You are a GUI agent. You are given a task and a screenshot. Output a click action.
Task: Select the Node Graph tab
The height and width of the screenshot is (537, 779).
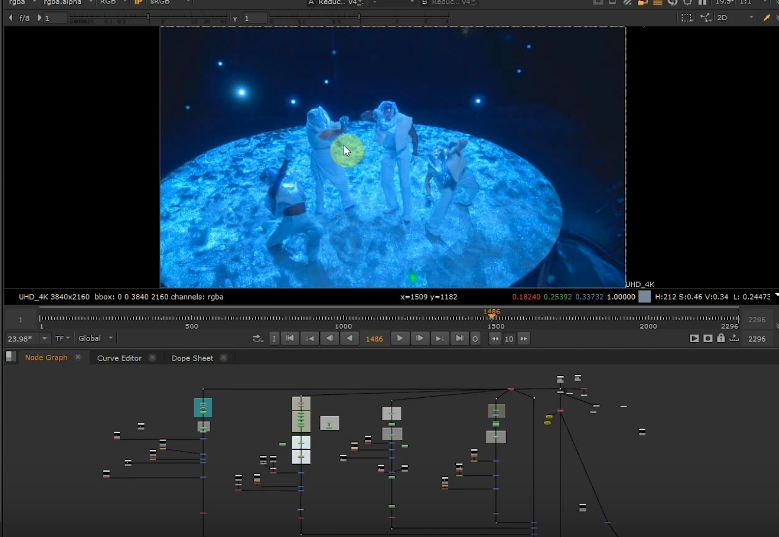(46, 358)
